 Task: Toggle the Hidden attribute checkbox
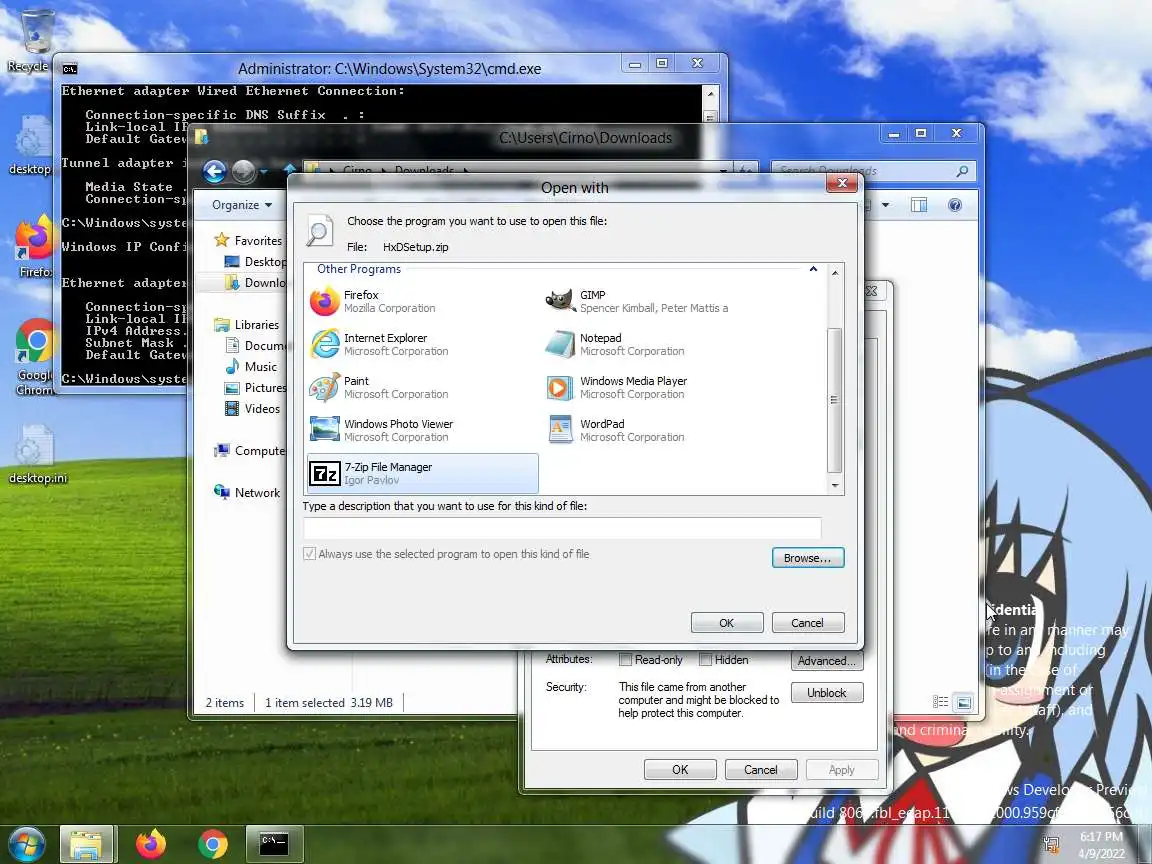click(x=705, y=660)
